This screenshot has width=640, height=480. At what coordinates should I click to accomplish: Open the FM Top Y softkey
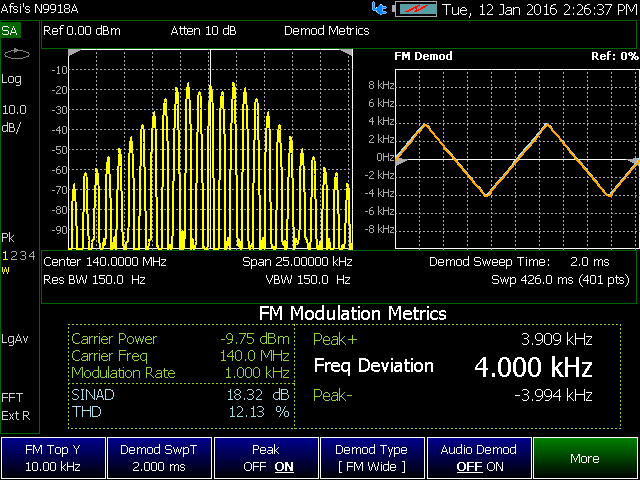[53, 458]
